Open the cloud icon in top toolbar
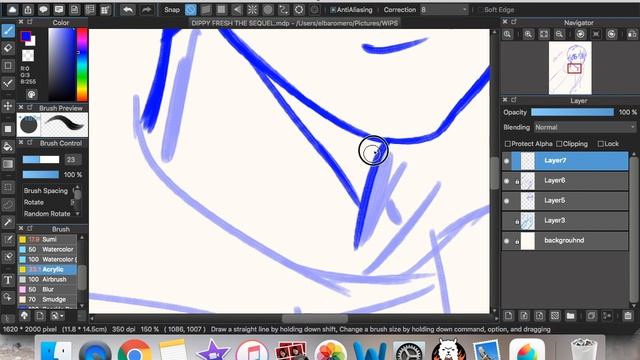 coord(12,10)
